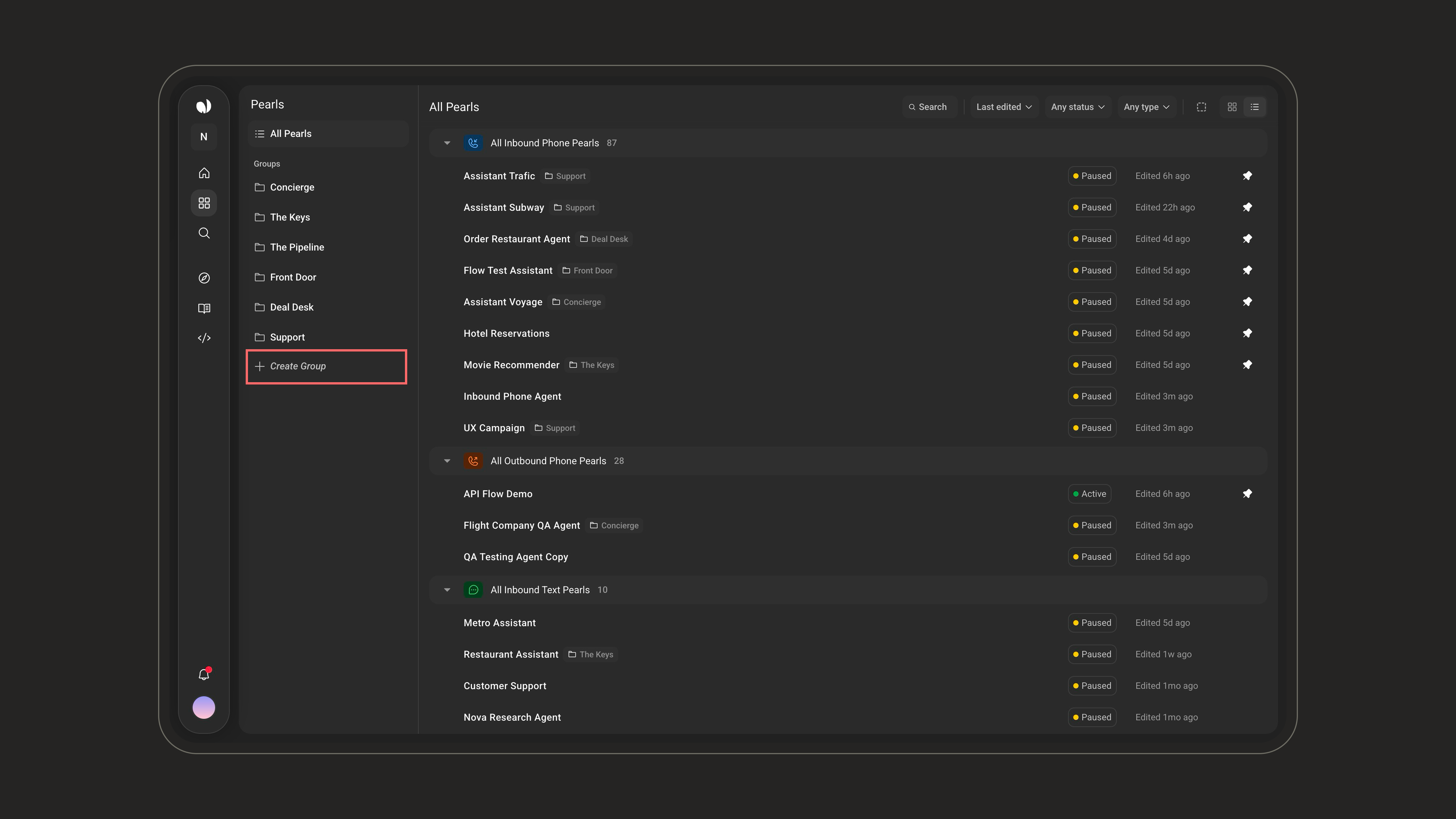Viewport: 1456px width, 819px height.
Task: Unpin the Movie Recommender pearl
Action: 1248,365
